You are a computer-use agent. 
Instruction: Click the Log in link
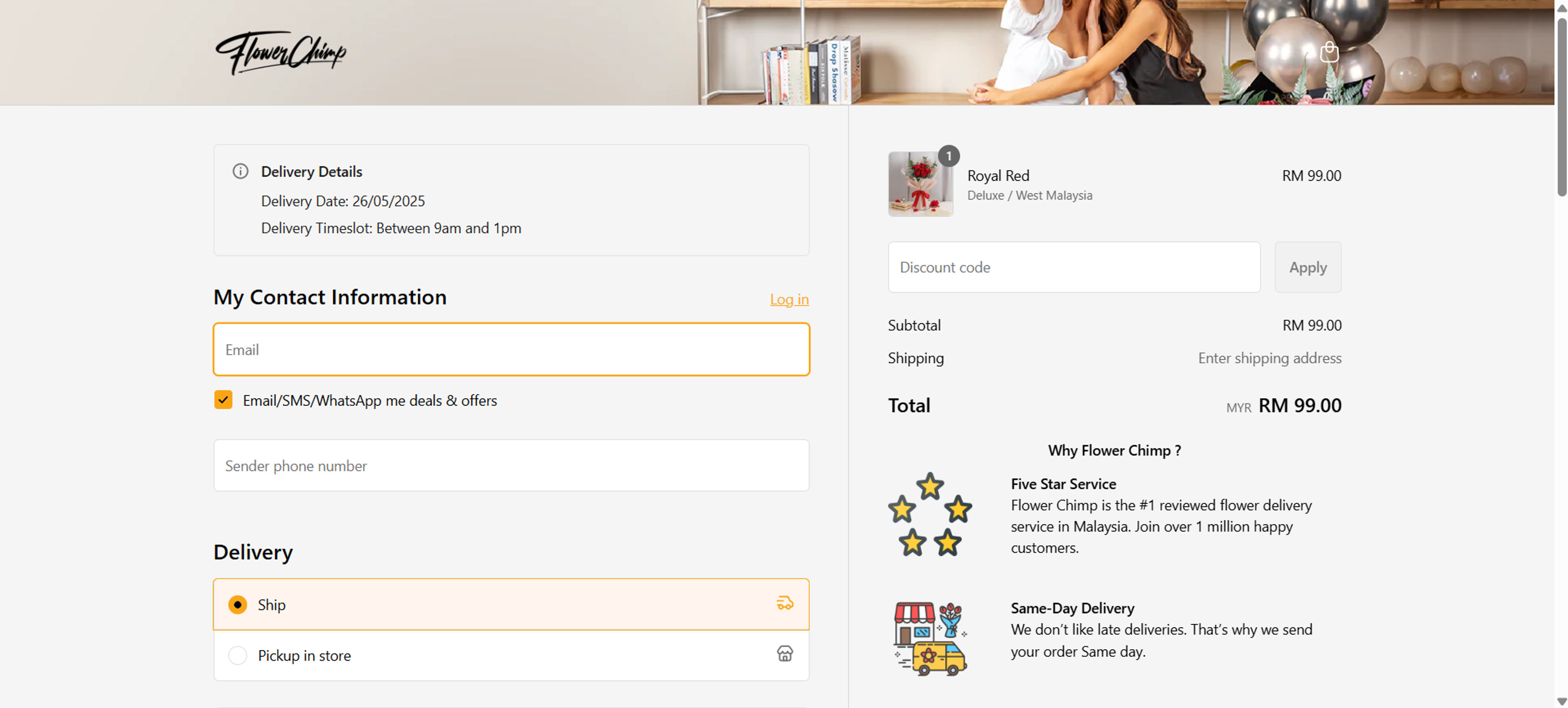tap(789, 300)
